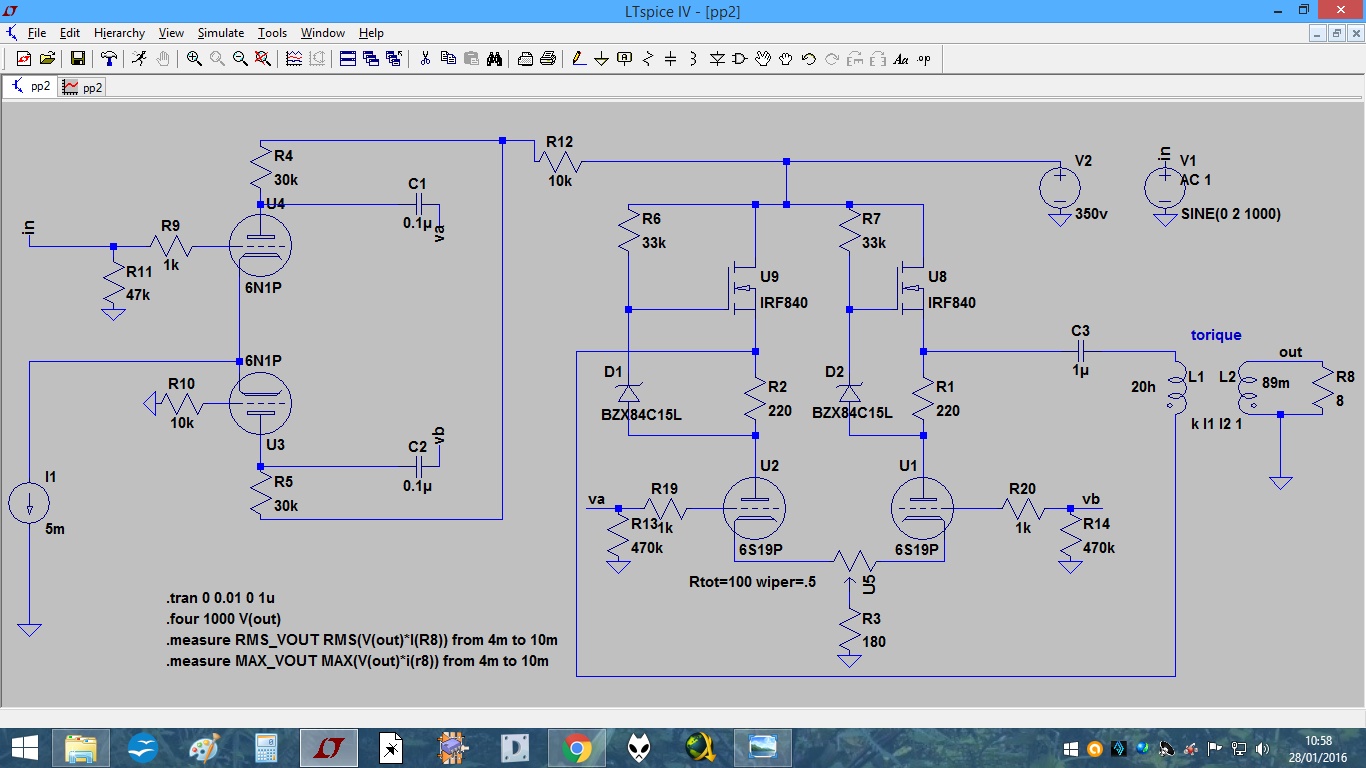Select the SPICE Directive (.op) tool

click(x=924, y=59)
